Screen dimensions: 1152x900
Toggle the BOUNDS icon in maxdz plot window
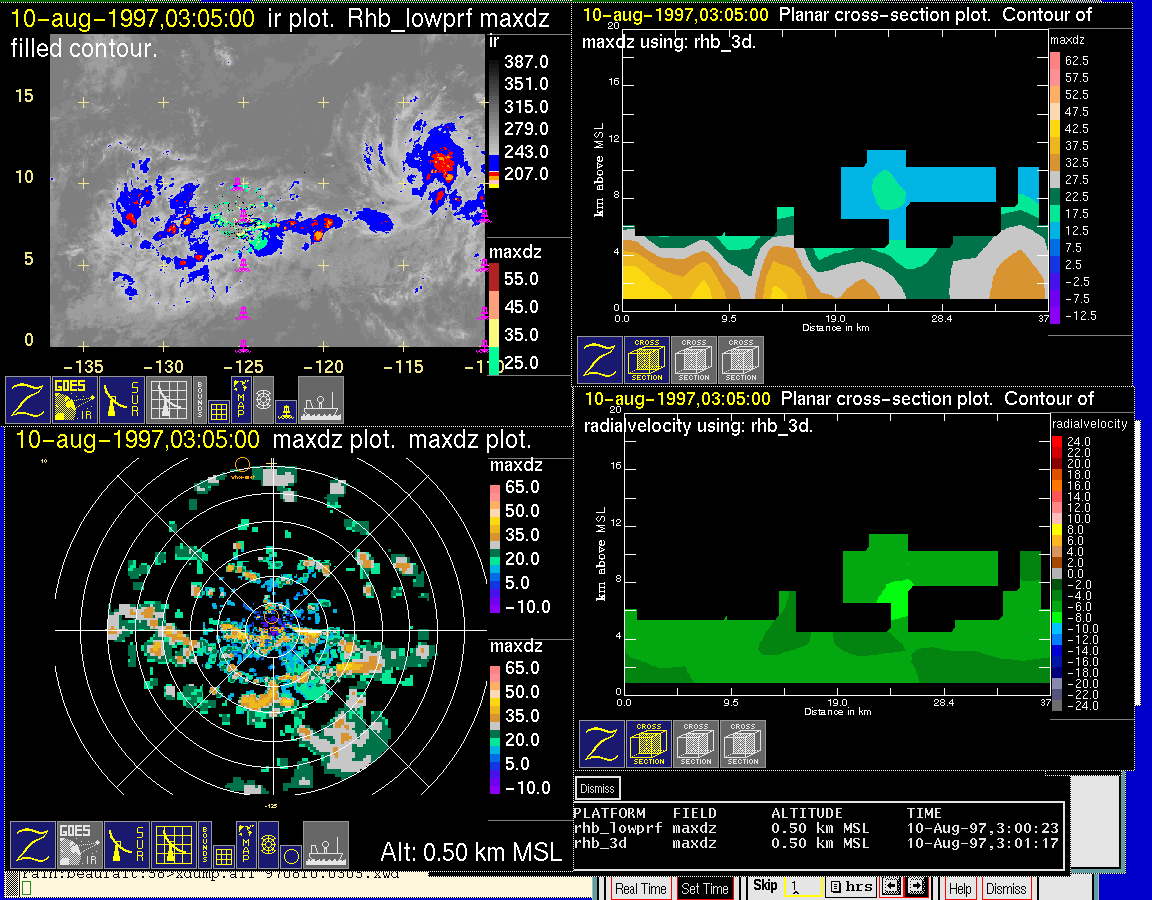pos(205,845)
